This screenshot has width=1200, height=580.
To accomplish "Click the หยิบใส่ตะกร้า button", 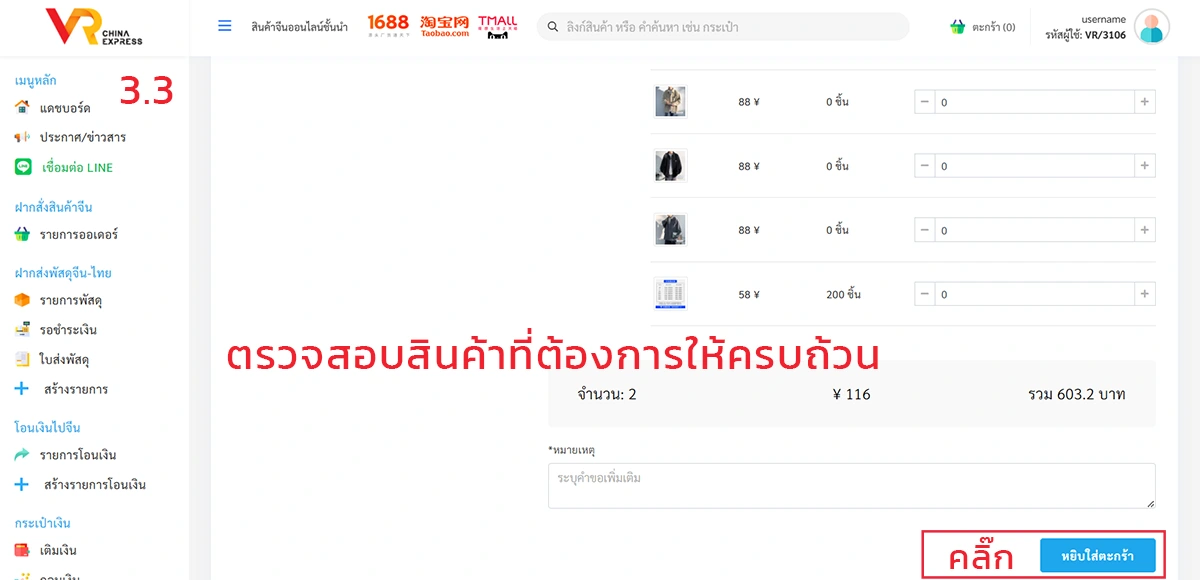I will (x=1097, y=556).
